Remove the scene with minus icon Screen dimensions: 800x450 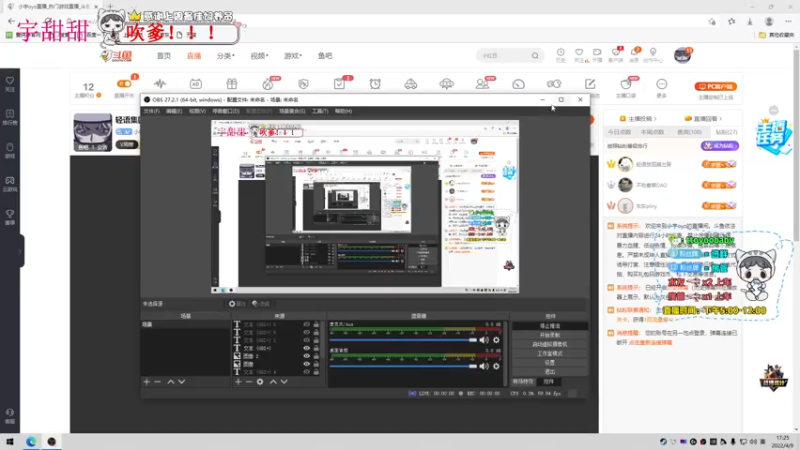tap(158, 382)
